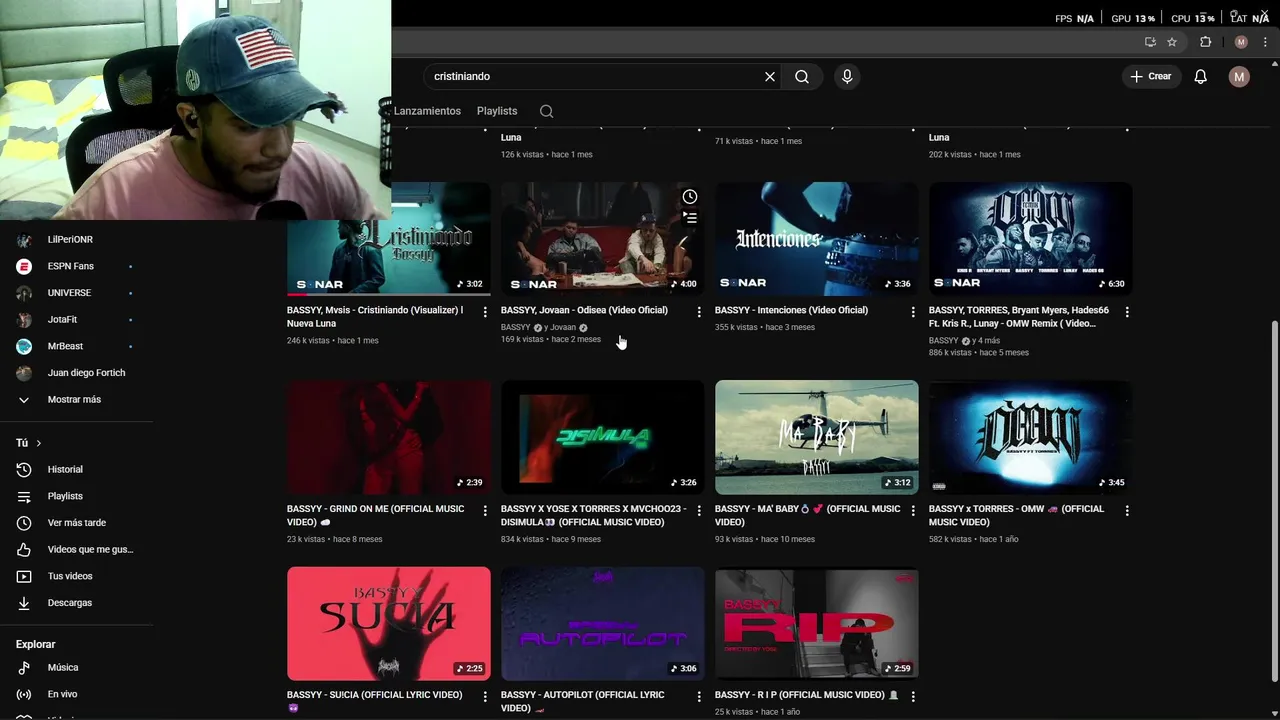The image size is (1280, 720).
Task: Switch to the Playlists channel tab
Action: pos(497,111)
